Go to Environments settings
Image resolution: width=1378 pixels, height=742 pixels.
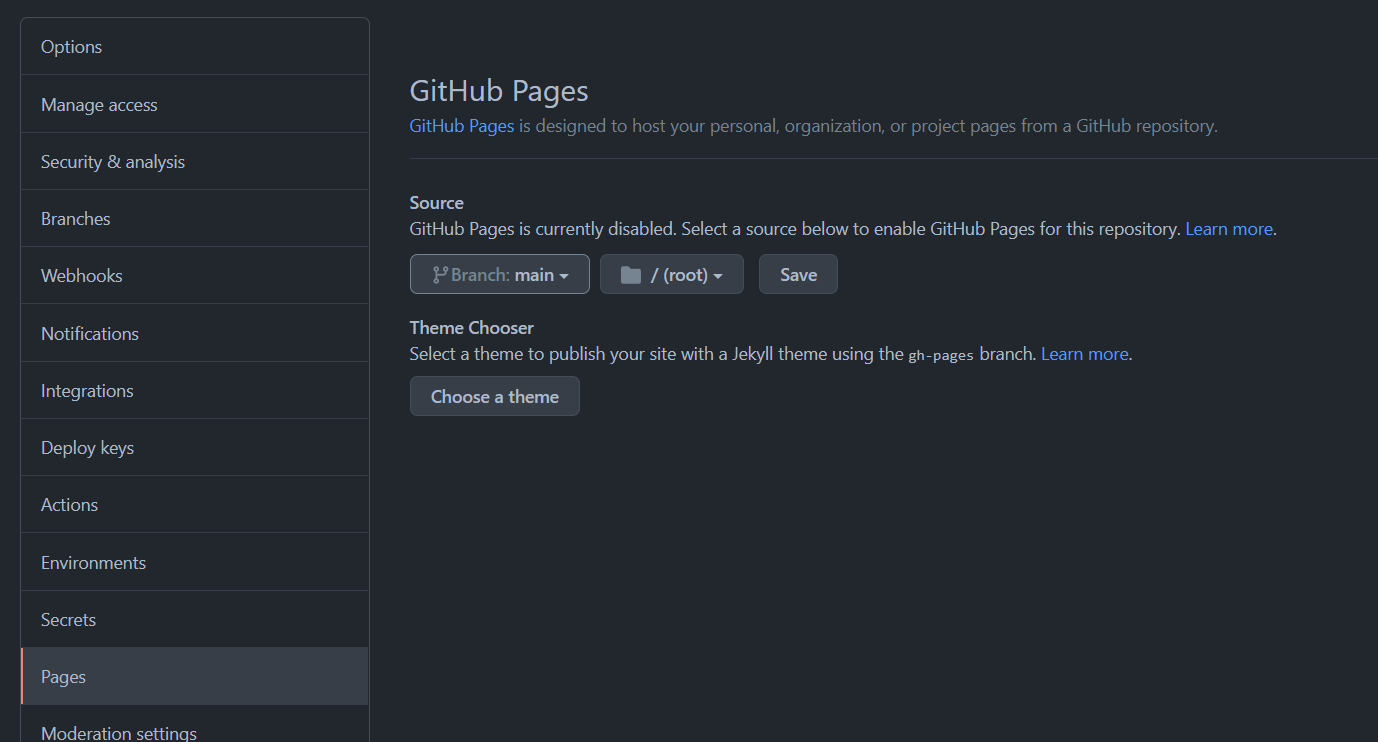click(x=195, y=562)
